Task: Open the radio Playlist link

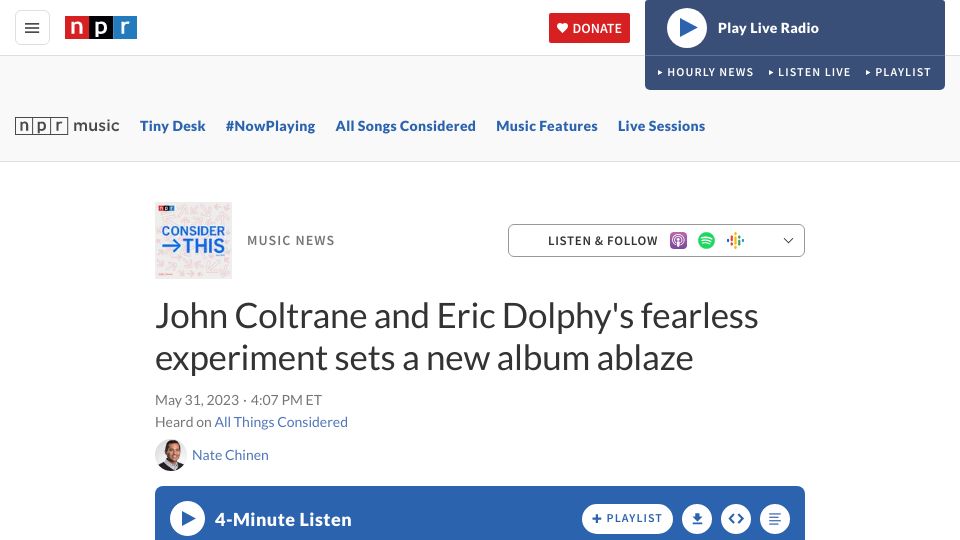Action: click(898, 72)
